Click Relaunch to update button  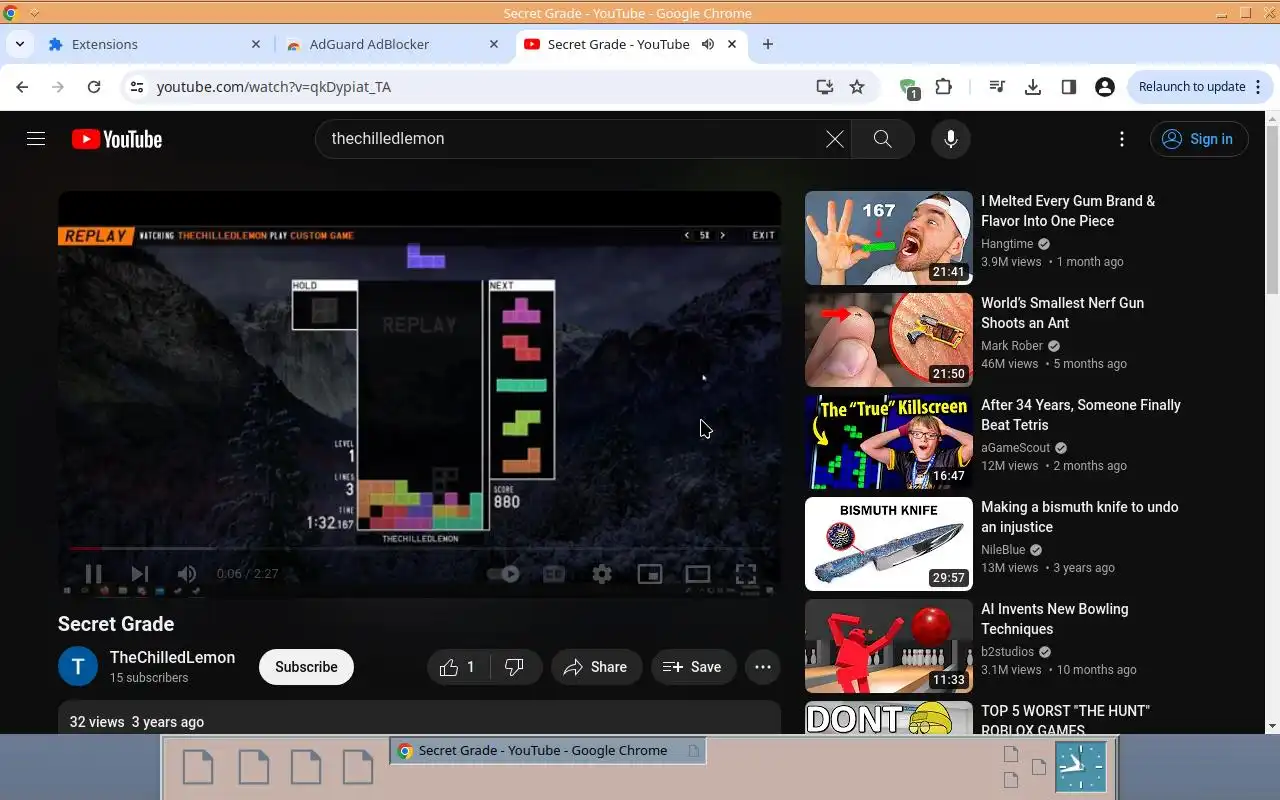pos(1200,87)
